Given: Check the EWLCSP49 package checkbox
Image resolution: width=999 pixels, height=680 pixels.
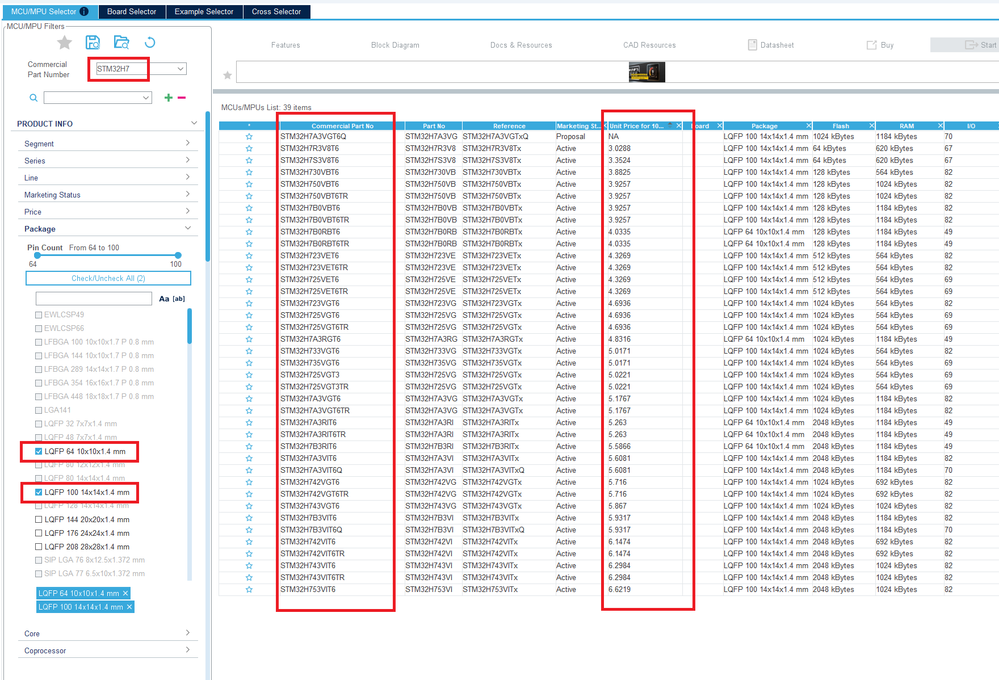Looking at the screenshot, I should (38, 315).
